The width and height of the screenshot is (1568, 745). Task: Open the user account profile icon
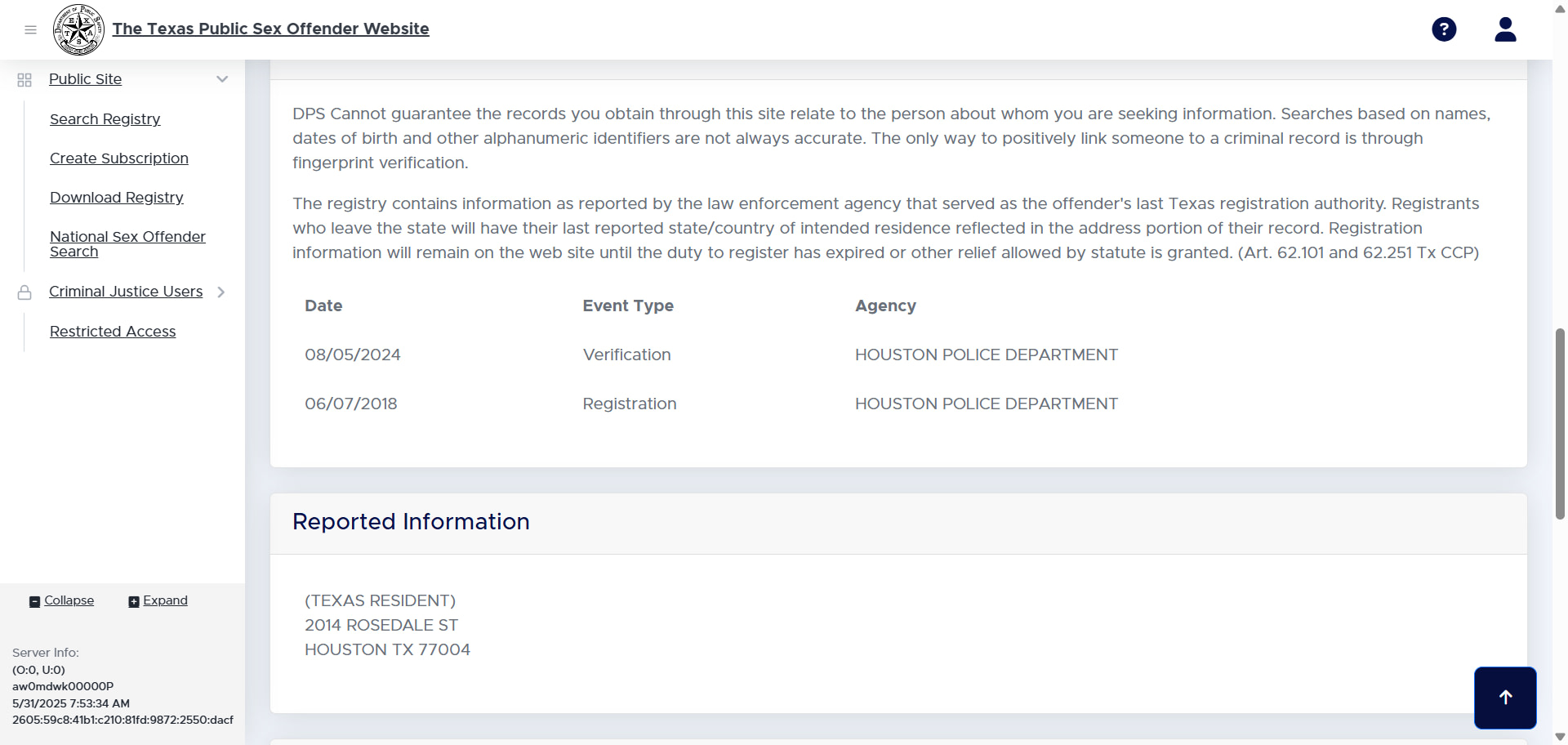click(x=1505, y=29)
